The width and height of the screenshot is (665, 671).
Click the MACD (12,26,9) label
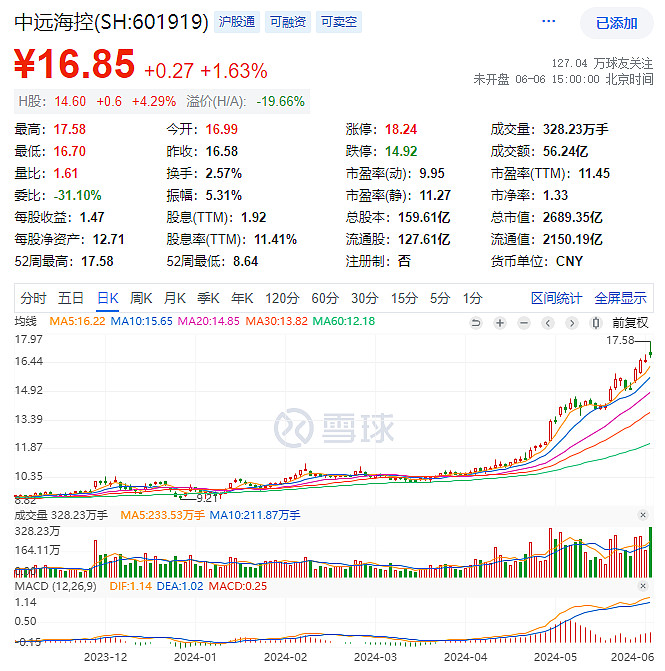56,586
